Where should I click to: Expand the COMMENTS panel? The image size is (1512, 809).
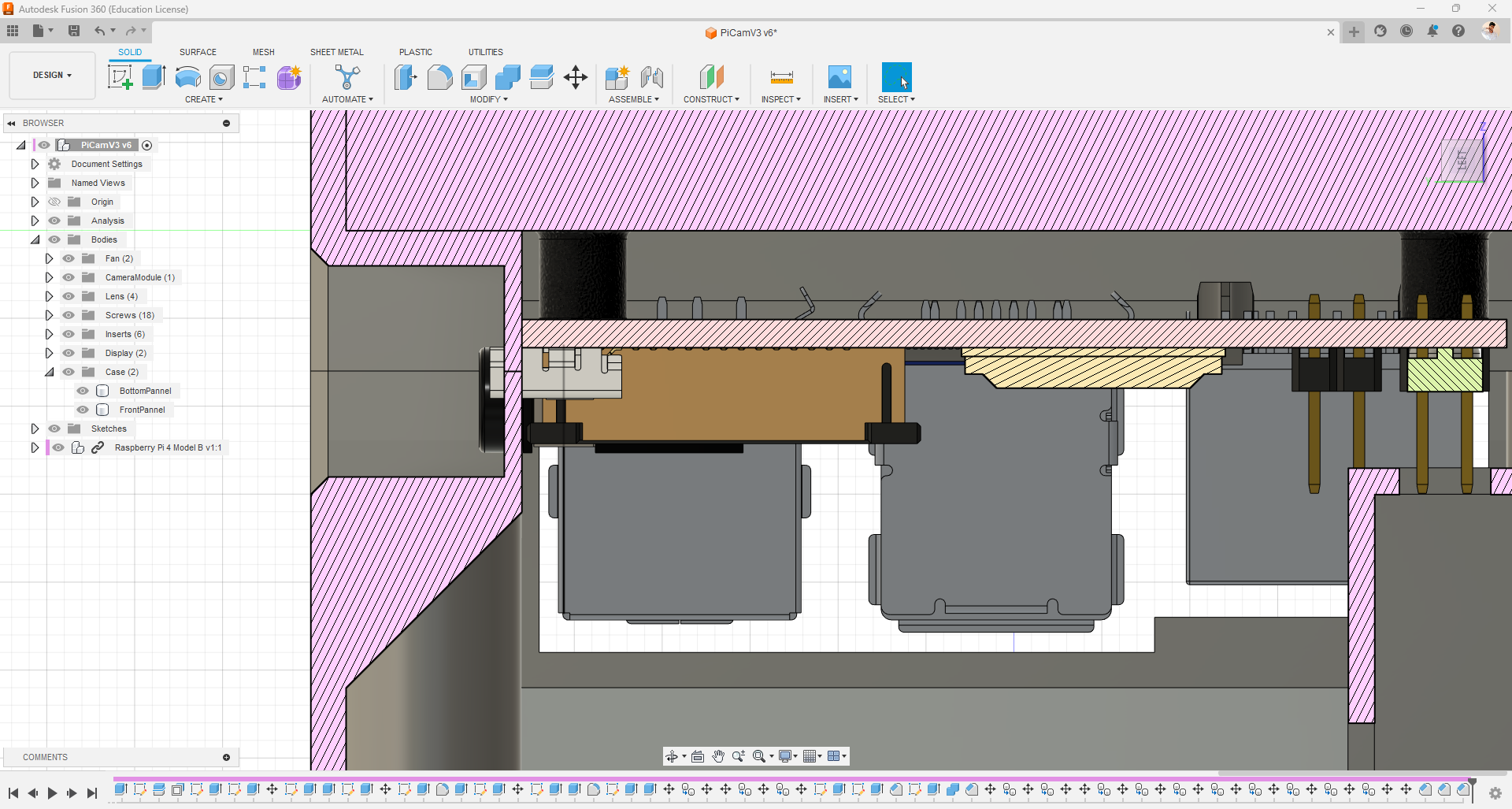click(226, 757)
